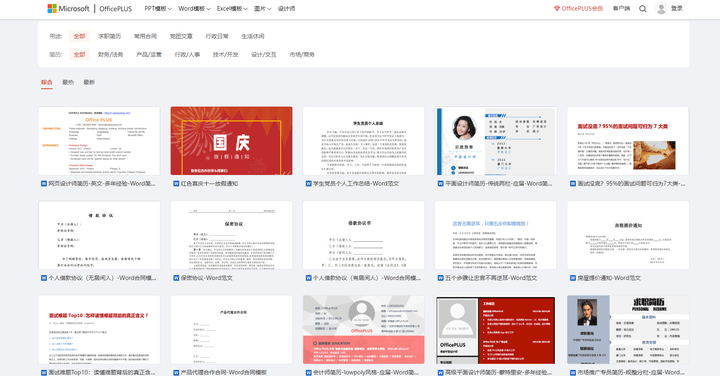Screen dimensions: 720x376
Task: Filter resumes by 财务/法务
Action: click(111, 55)
